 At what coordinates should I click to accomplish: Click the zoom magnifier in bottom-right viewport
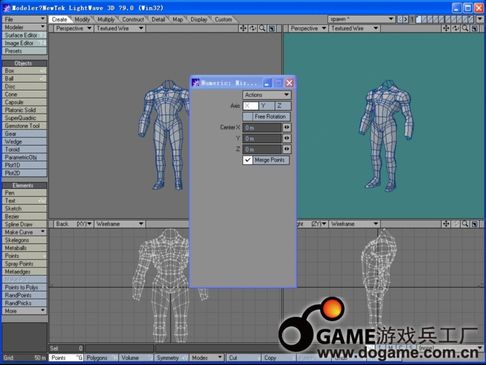pyautogui.click(x=465, y=224)
